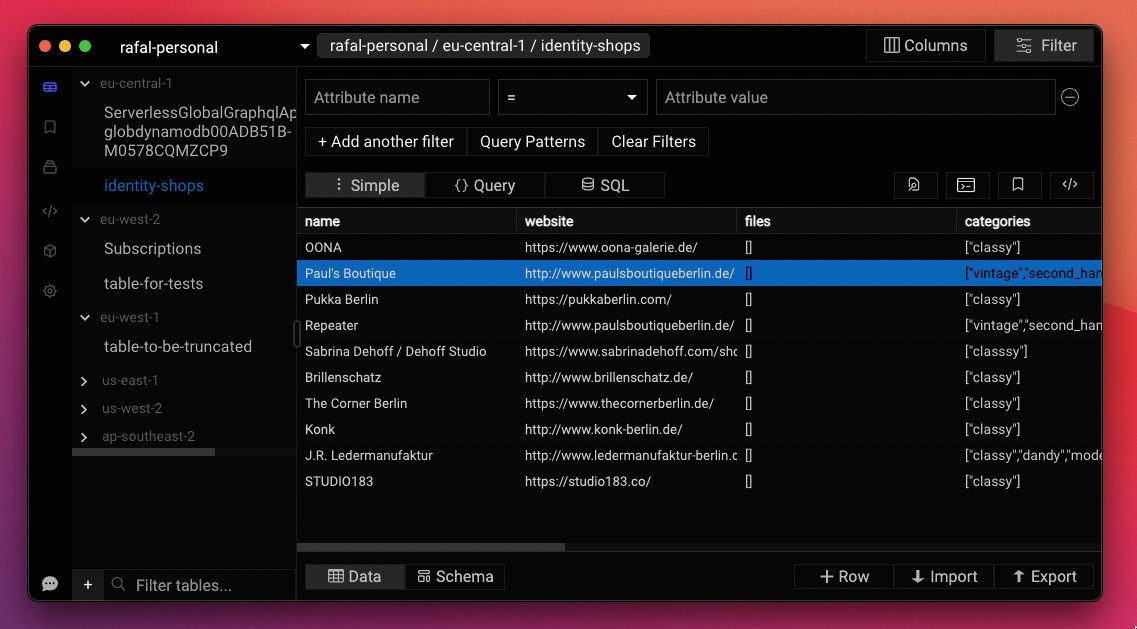Open the tables view icon in the sidebar
This screenshot has height=629, width=1137.
click(x=50, y=87)
